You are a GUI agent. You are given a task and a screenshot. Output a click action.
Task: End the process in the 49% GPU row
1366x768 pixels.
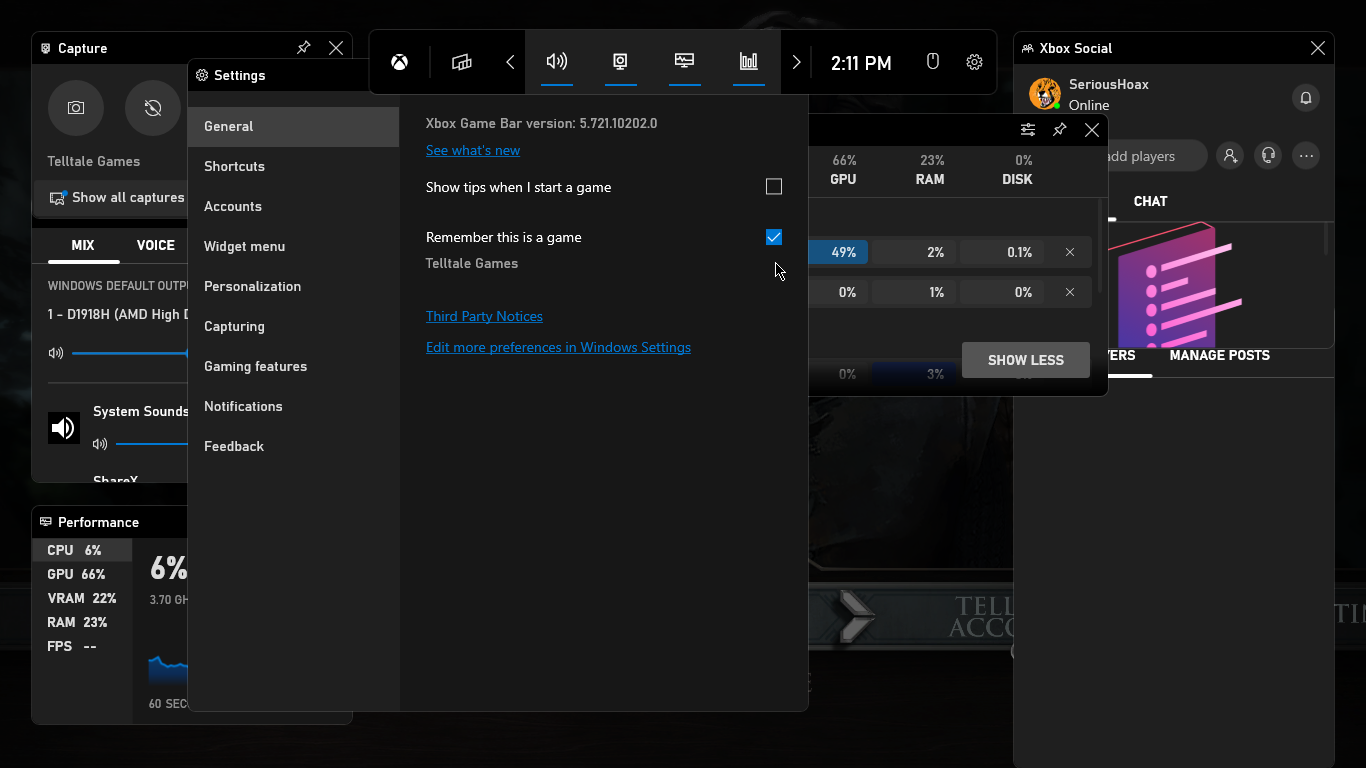(x=1070, y=252)
